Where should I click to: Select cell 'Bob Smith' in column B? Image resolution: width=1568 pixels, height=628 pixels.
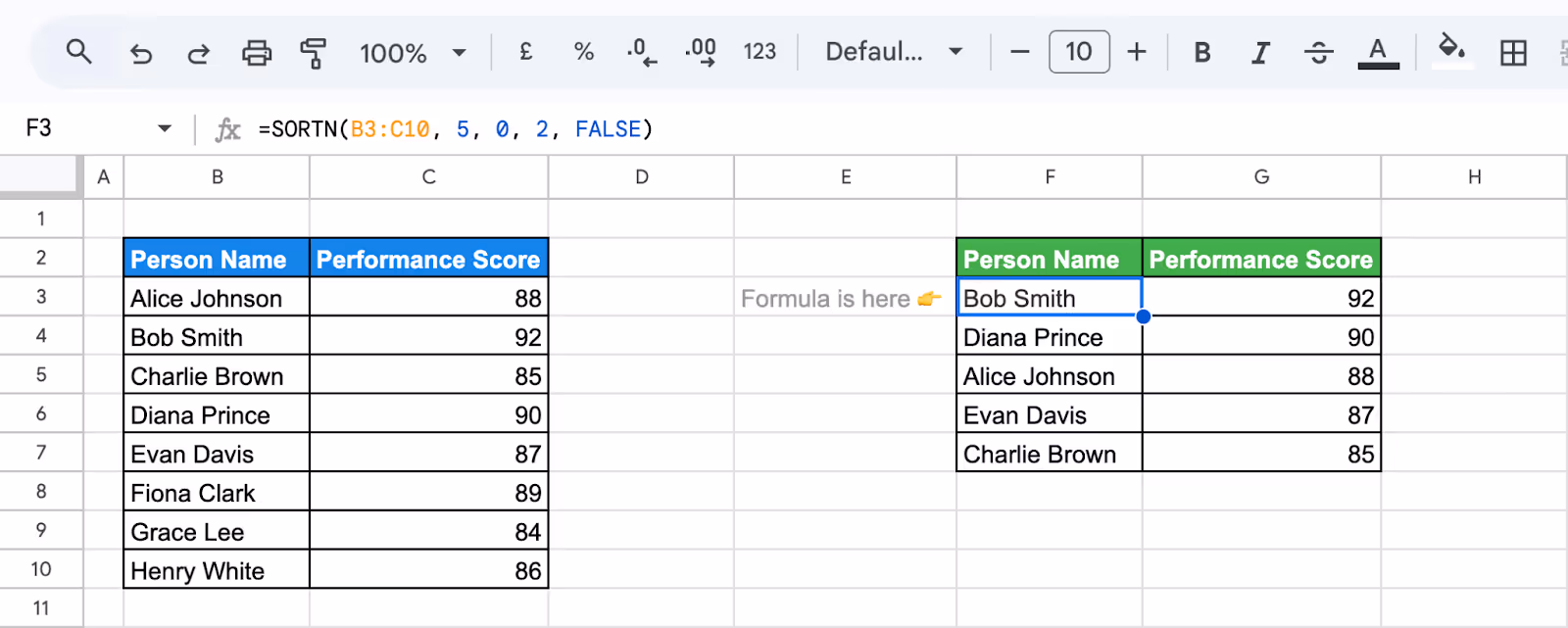[217, 337]
